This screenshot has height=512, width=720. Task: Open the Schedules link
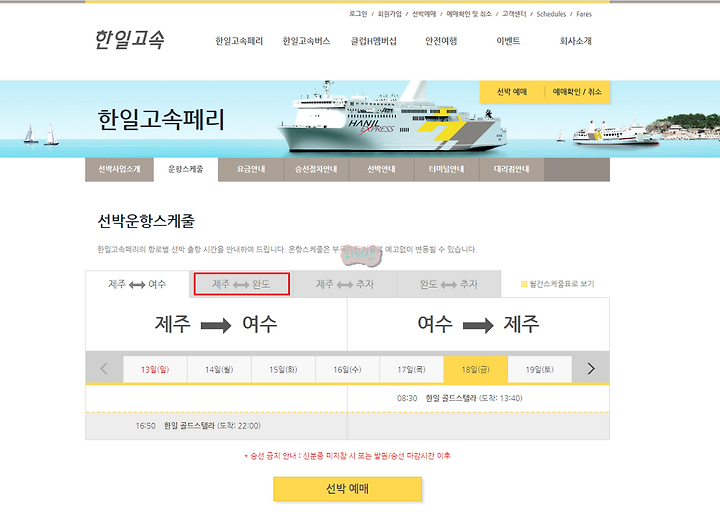(551, 14)
